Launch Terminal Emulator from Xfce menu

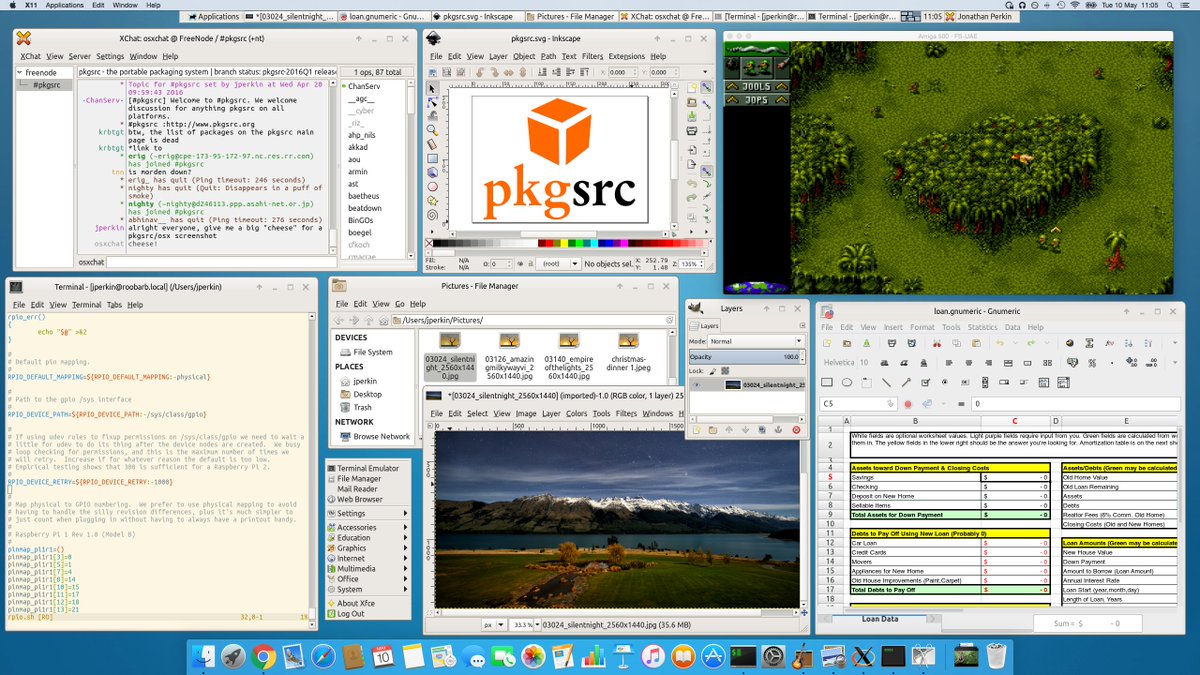pyautogui.click(x=368, y=468)
